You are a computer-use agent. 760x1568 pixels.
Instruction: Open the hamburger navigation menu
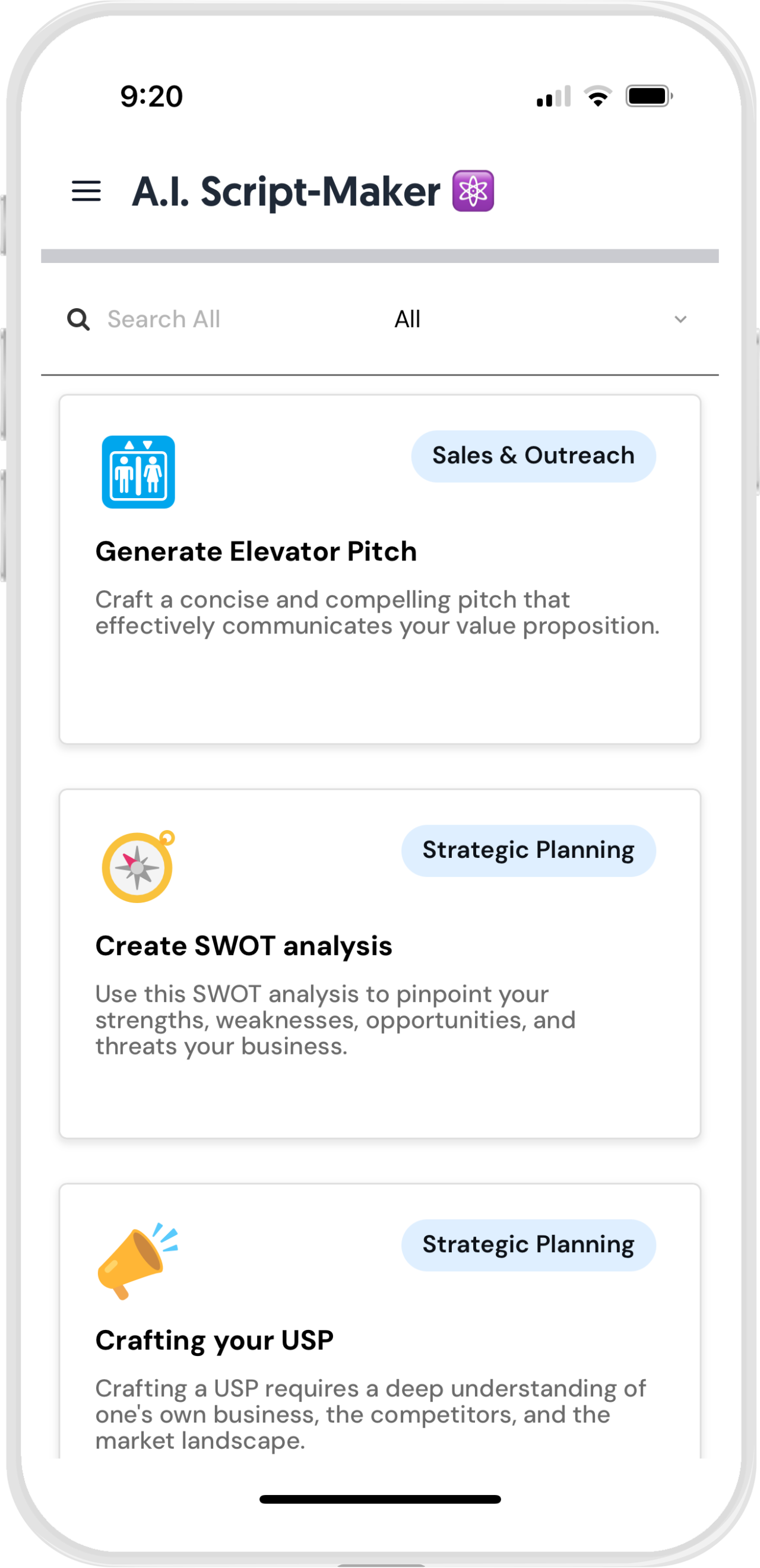tap(86, 191)
